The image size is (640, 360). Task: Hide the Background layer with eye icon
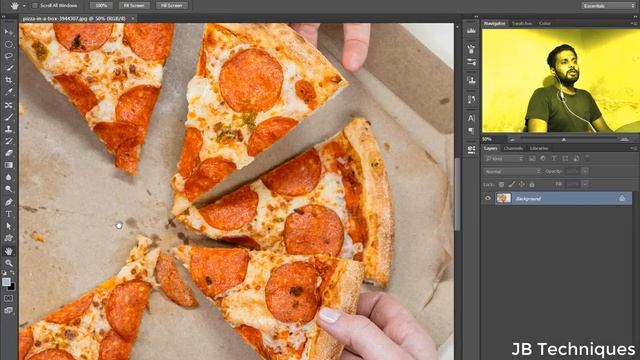[488, 198]
